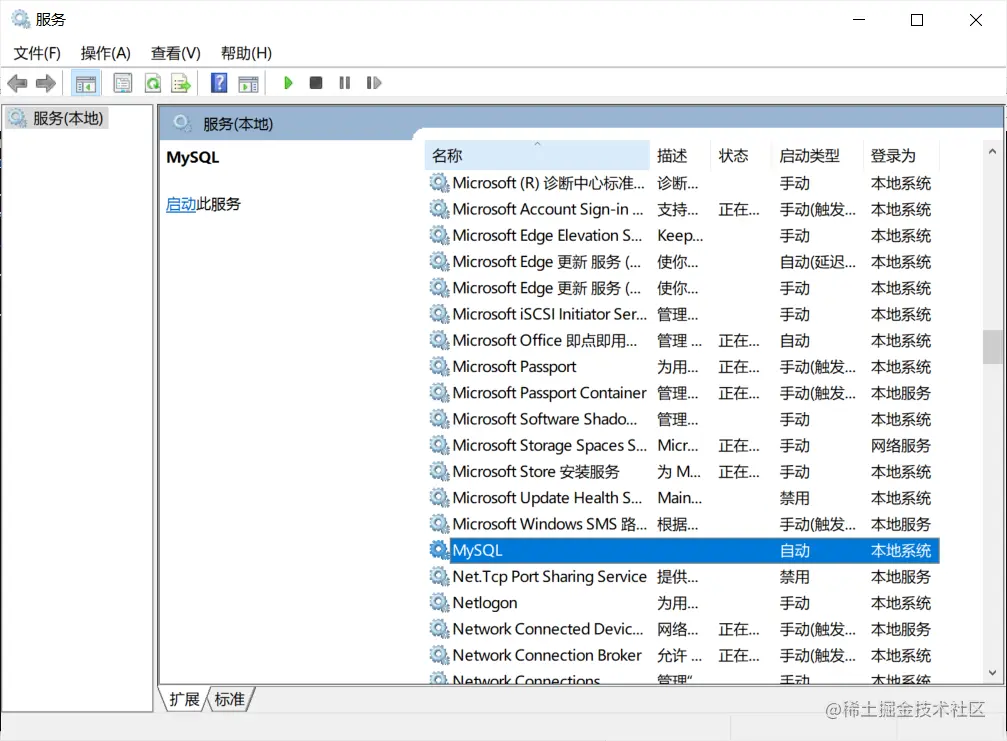Open the 操作(A) menu

tap(105, 53)
